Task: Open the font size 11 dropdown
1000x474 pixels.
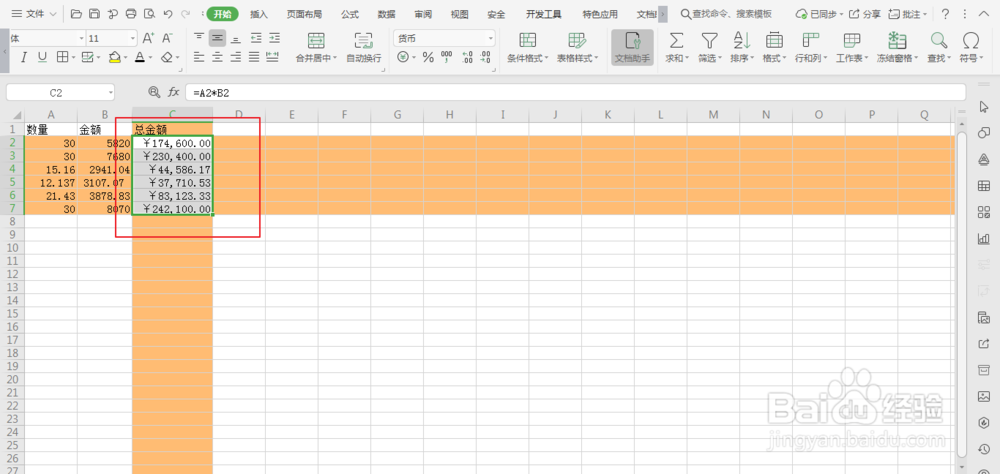Action: tap(133, 38)
